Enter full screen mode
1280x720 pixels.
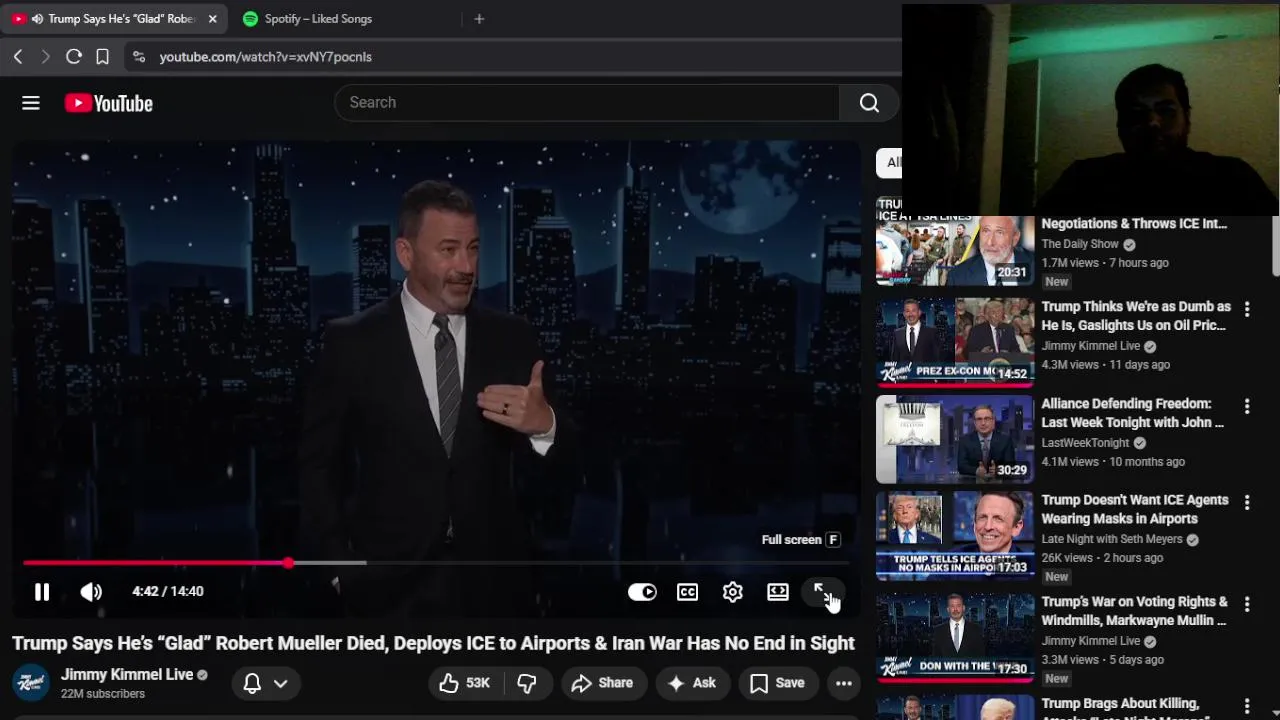[x=822, y=592]
